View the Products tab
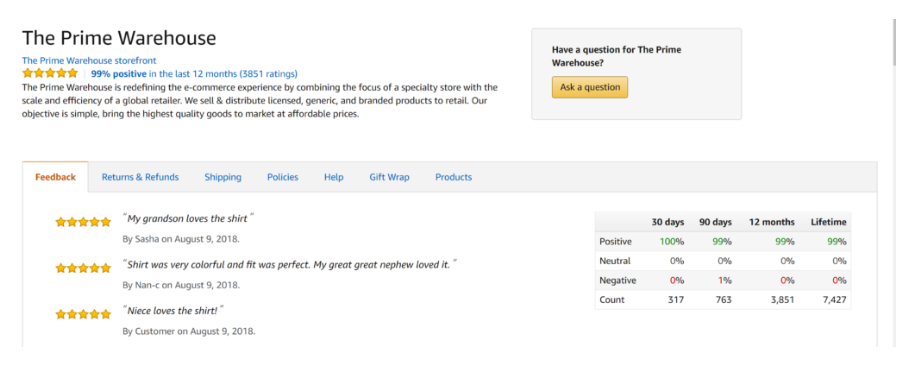This screenshot has width=905, height=367. [454, 177]
